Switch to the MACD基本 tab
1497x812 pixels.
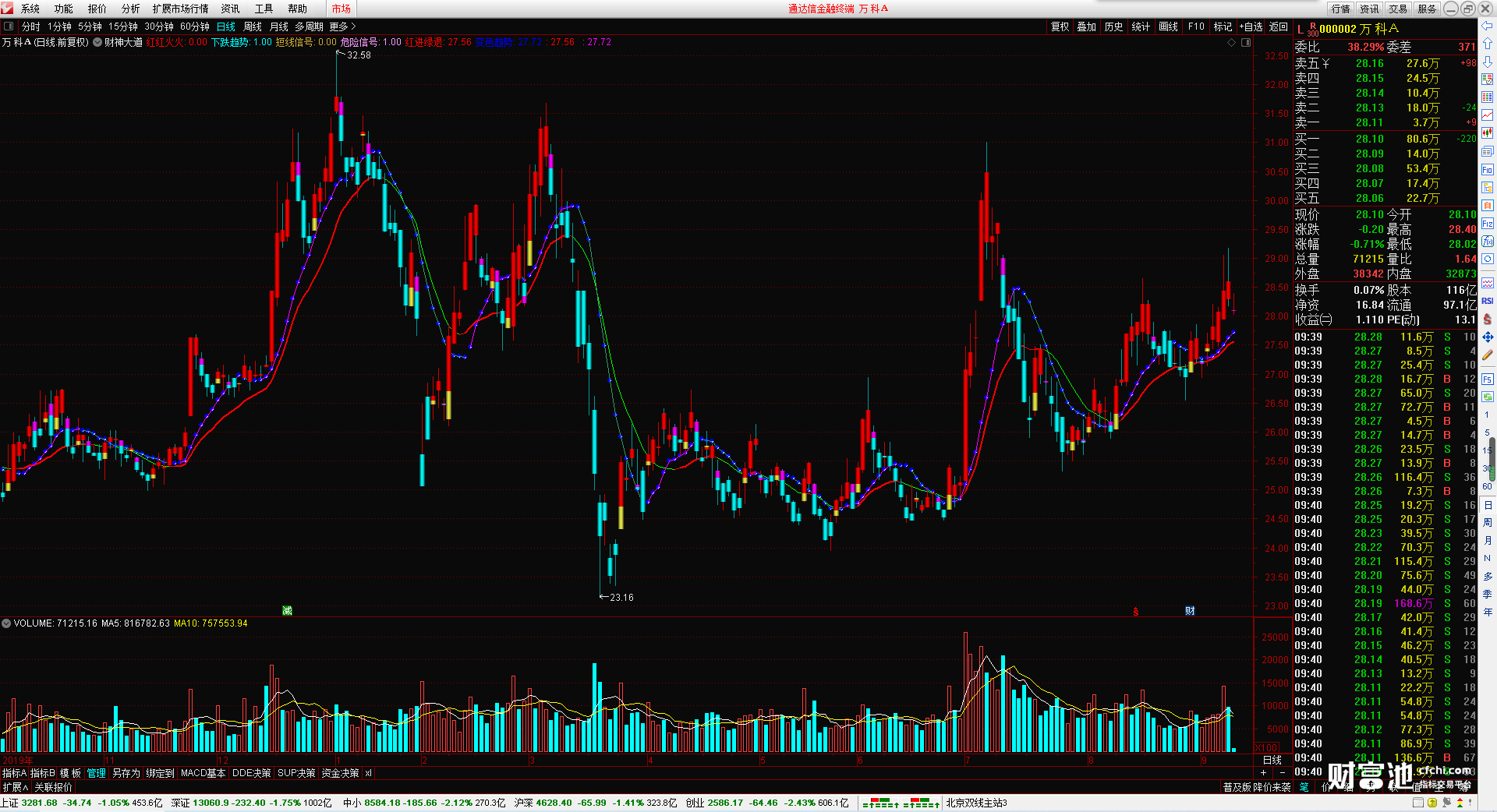click(x=203, y=773)
